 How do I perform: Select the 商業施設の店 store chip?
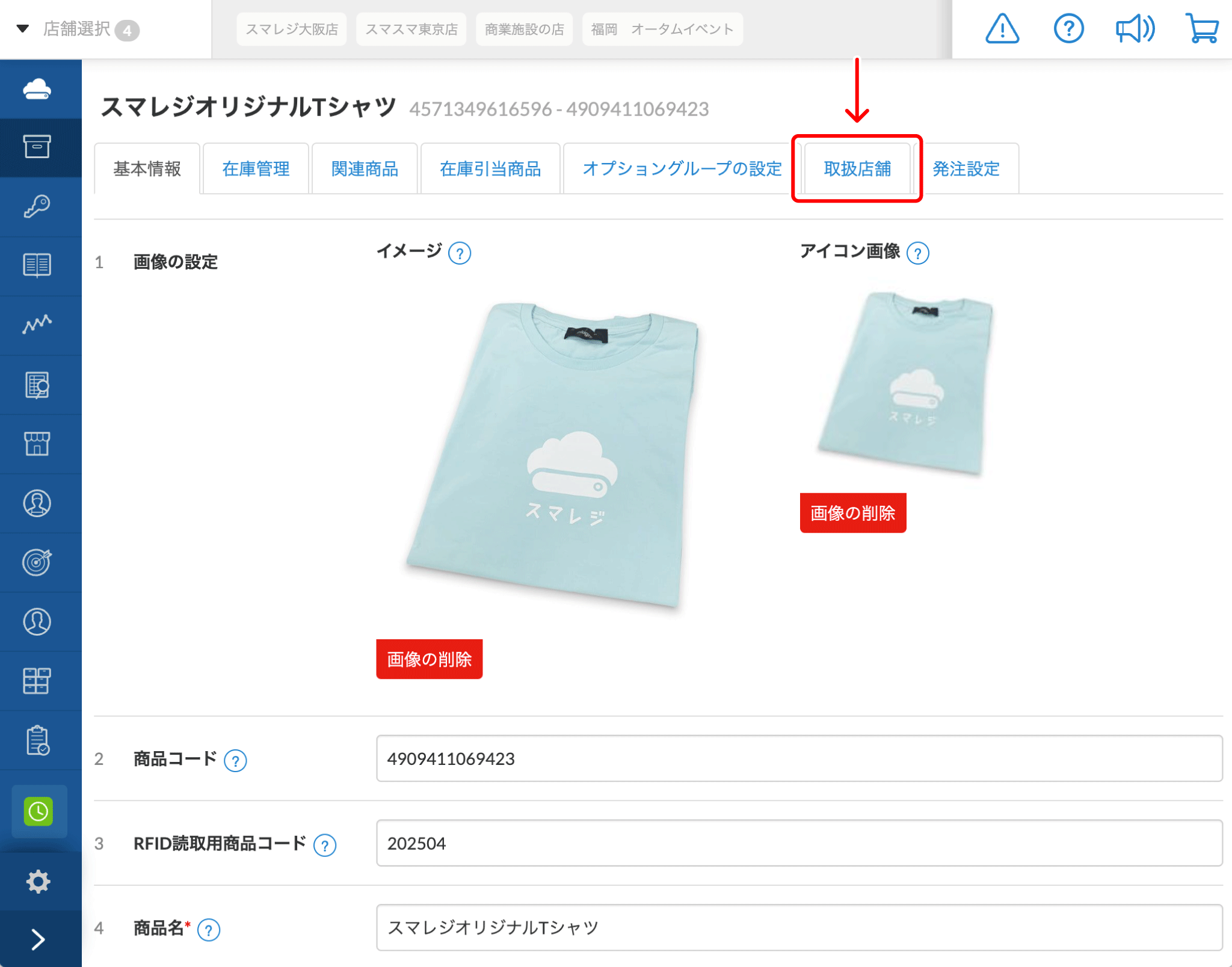pos(525,29)
